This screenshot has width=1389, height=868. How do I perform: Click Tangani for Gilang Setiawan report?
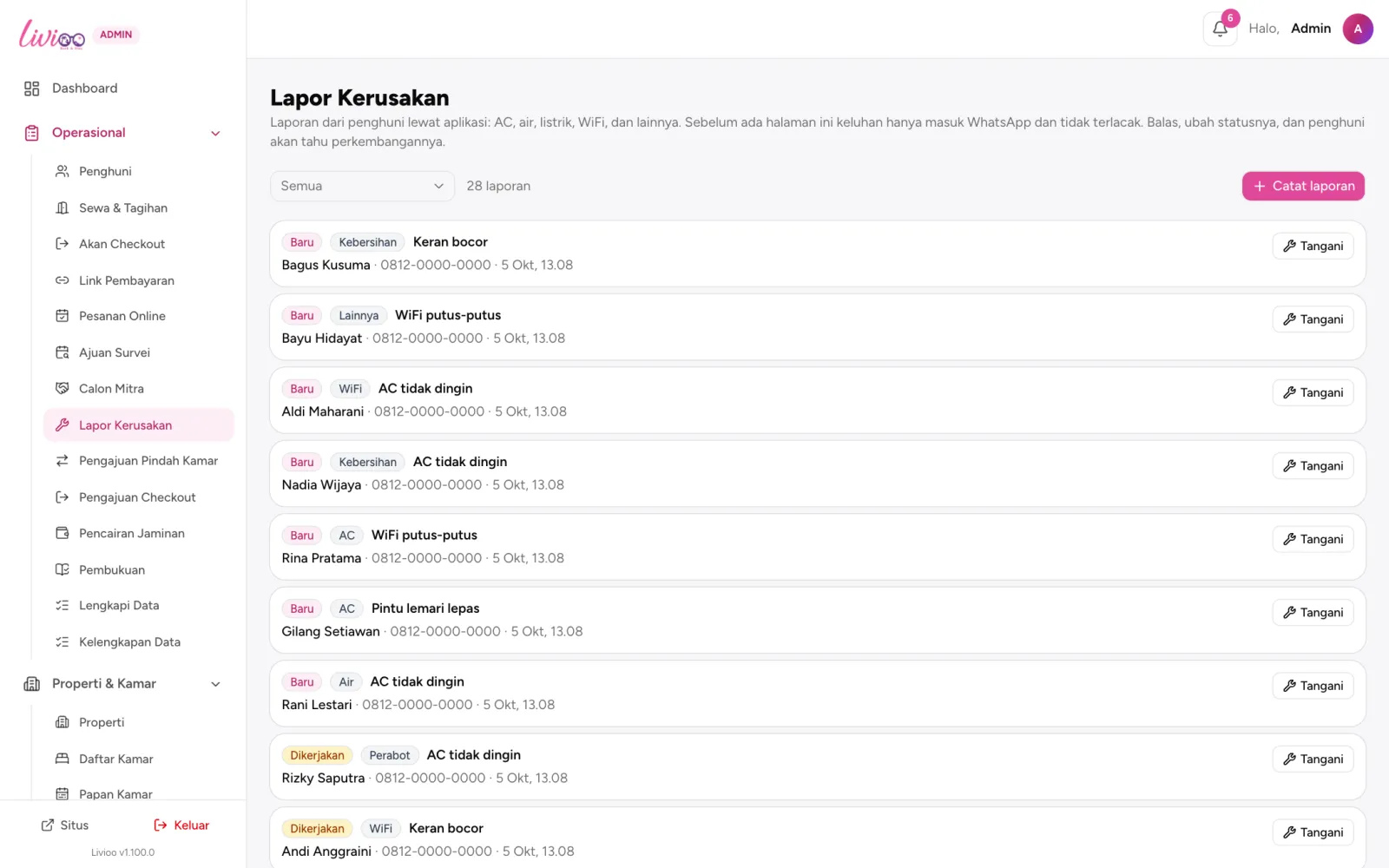(x=1313, y=613)
